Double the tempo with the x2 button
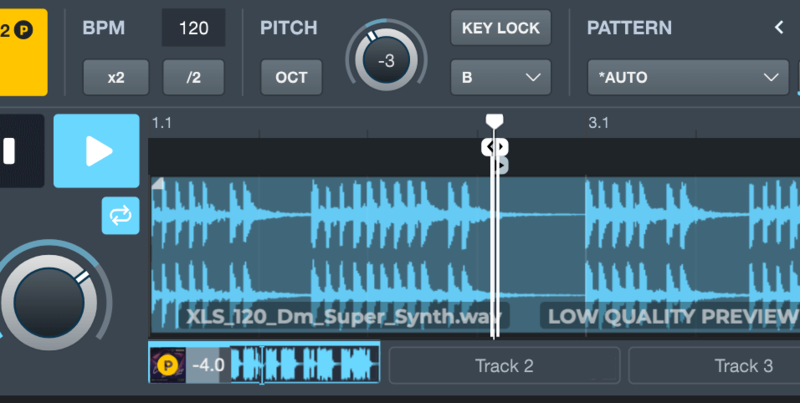The width and height of the screenshot is (800, 403). click(115, 77)
